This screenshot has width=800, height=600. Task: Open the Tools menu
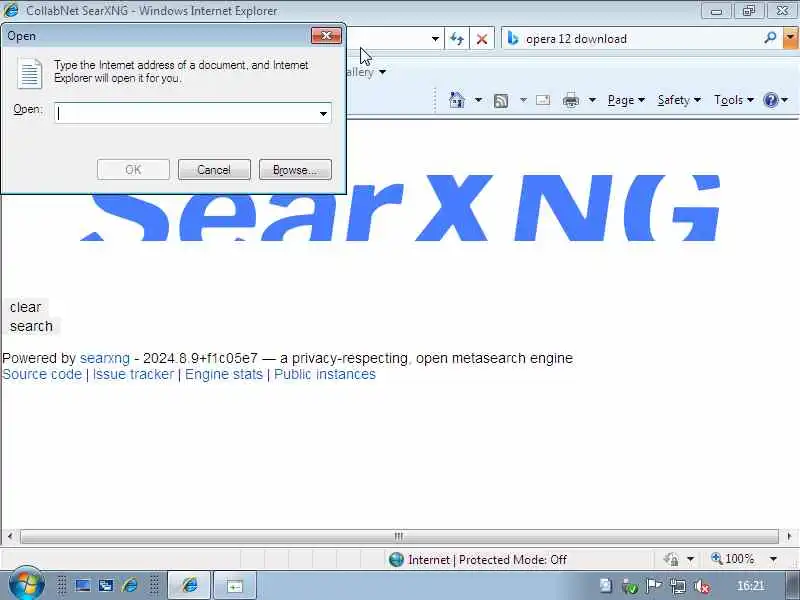[x=734, y=100]
